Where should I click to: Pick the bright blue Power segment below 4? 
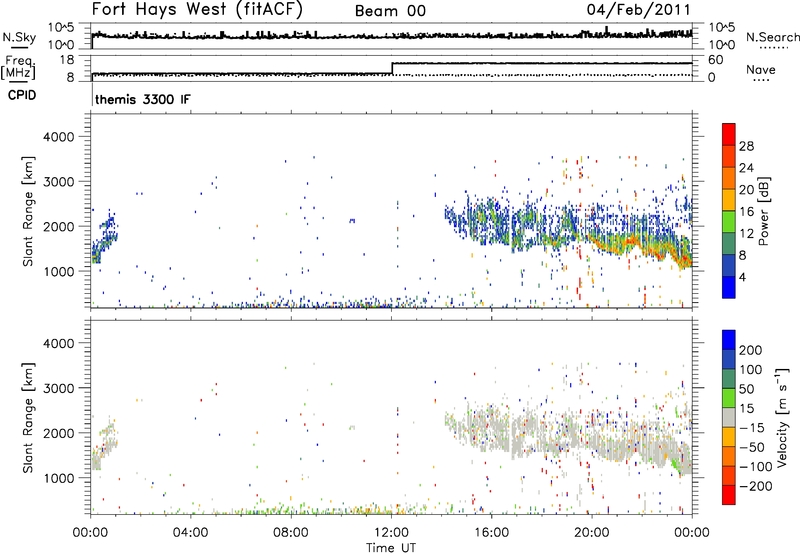[729, 287]
